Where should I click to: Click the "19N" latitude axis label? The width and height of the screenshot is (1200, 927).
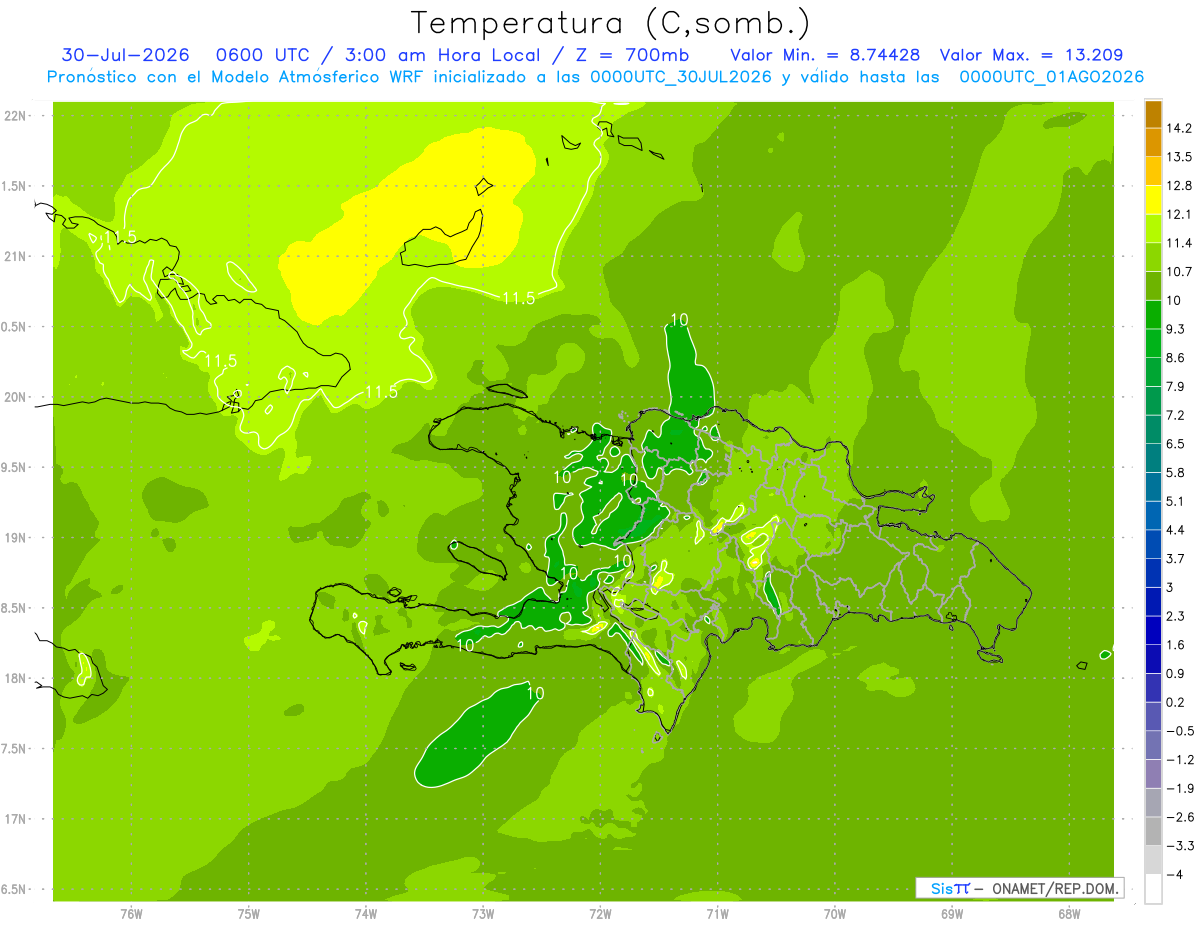point(15,538)
